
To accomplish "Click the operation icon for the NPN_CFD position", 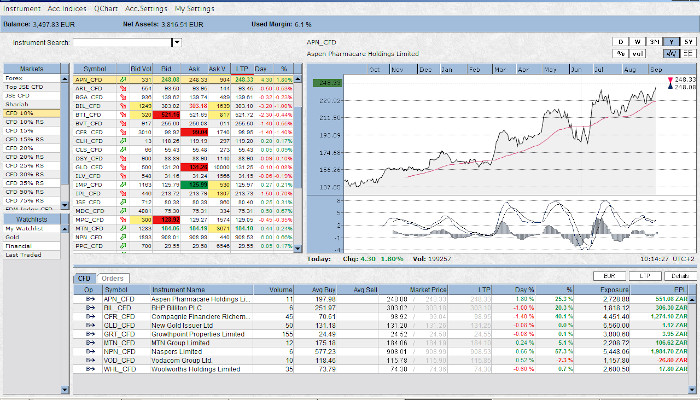I will (x=88, y=350).
